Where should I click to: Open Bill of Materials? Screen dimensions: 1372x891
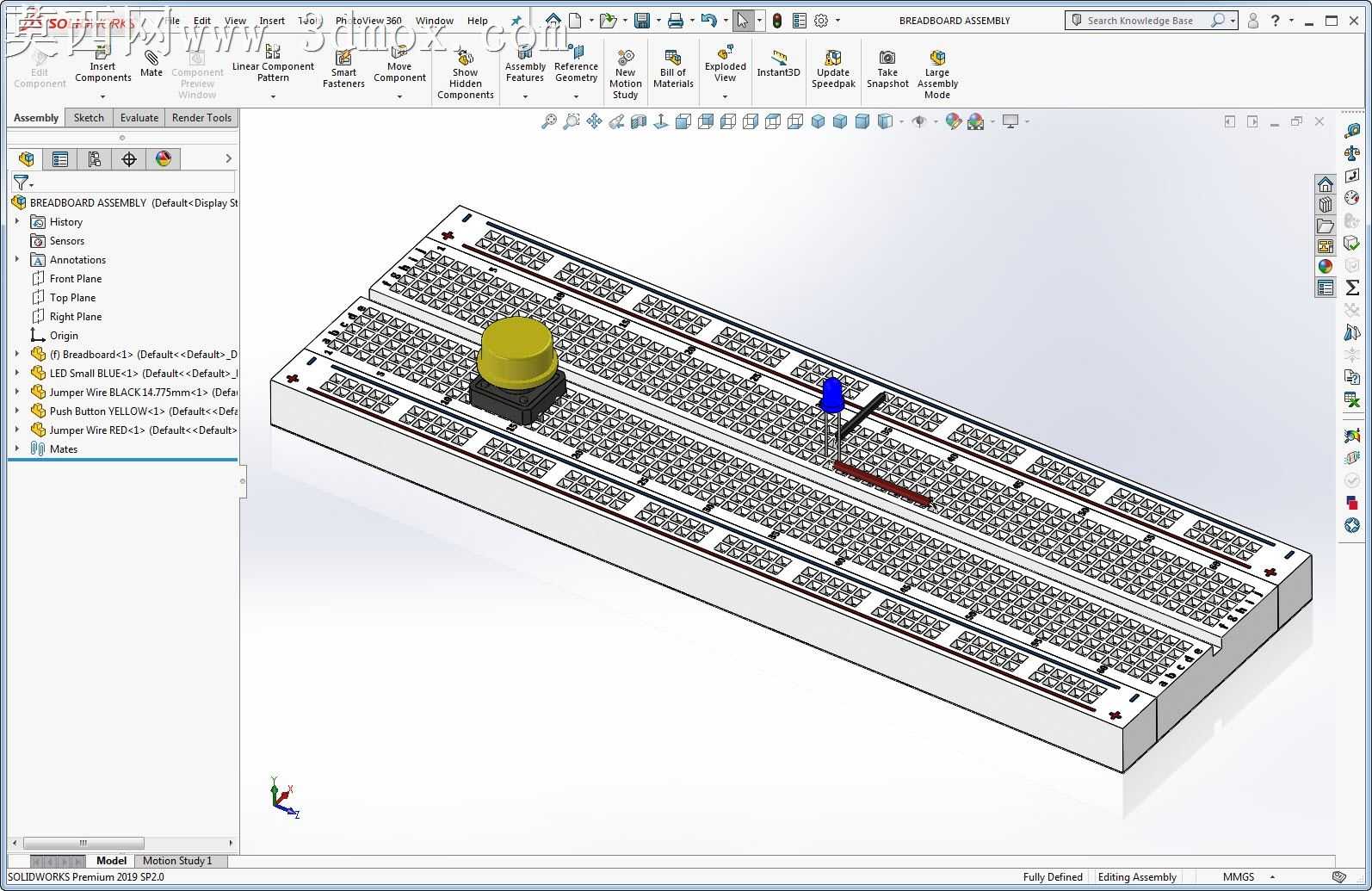(673, 68)
